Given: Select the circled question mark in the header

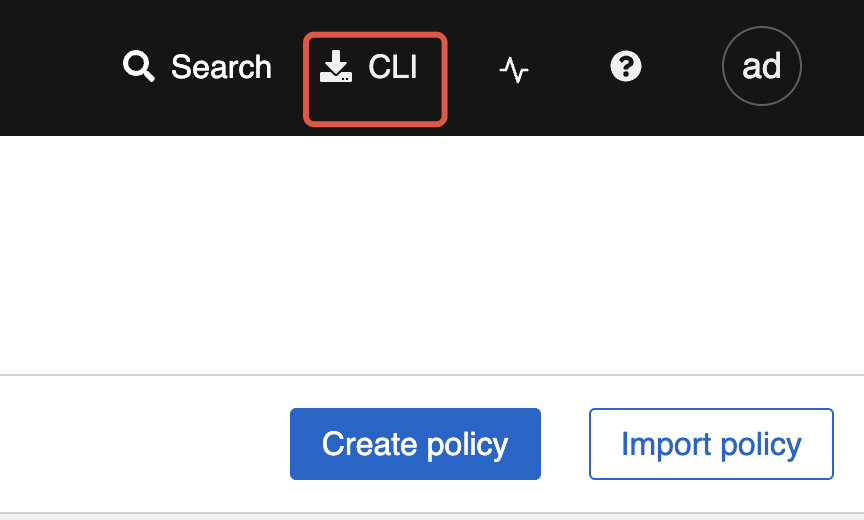Looking at the screenshot, I should point(626,67).
